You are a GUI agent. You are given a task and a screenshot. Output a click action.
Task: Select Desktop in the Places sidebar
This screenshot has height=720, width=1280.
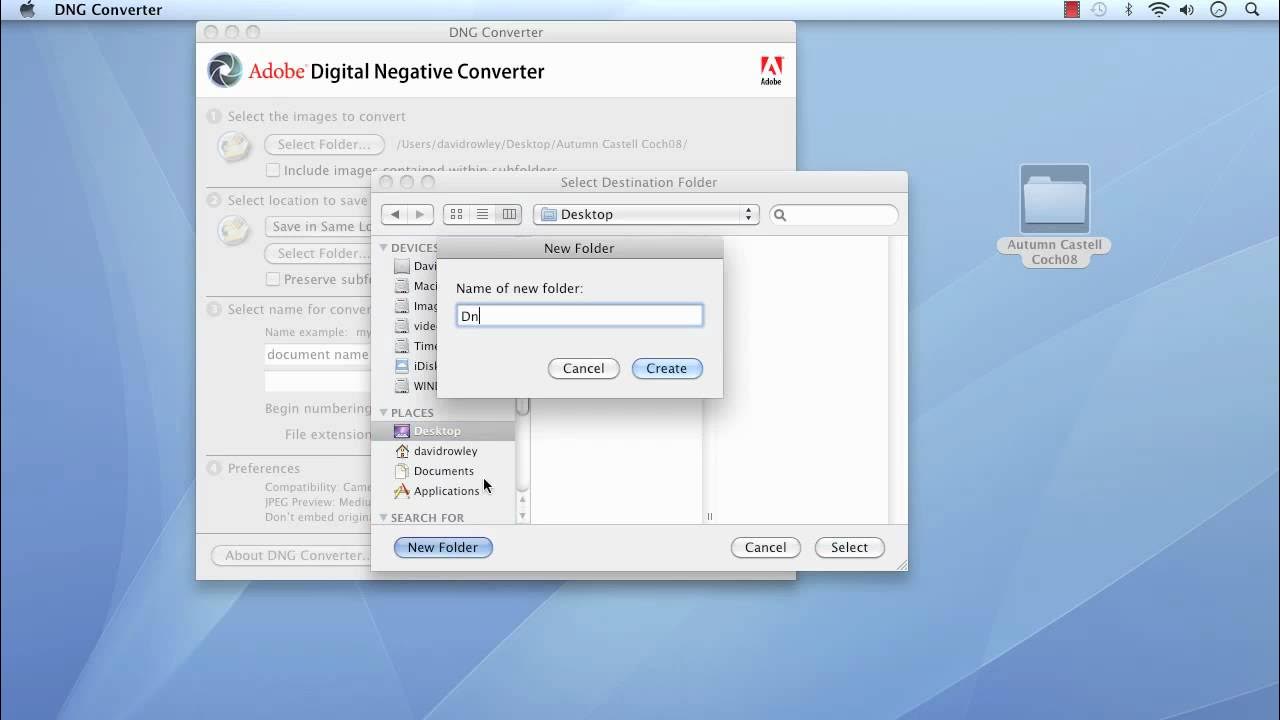click(443, 431)
